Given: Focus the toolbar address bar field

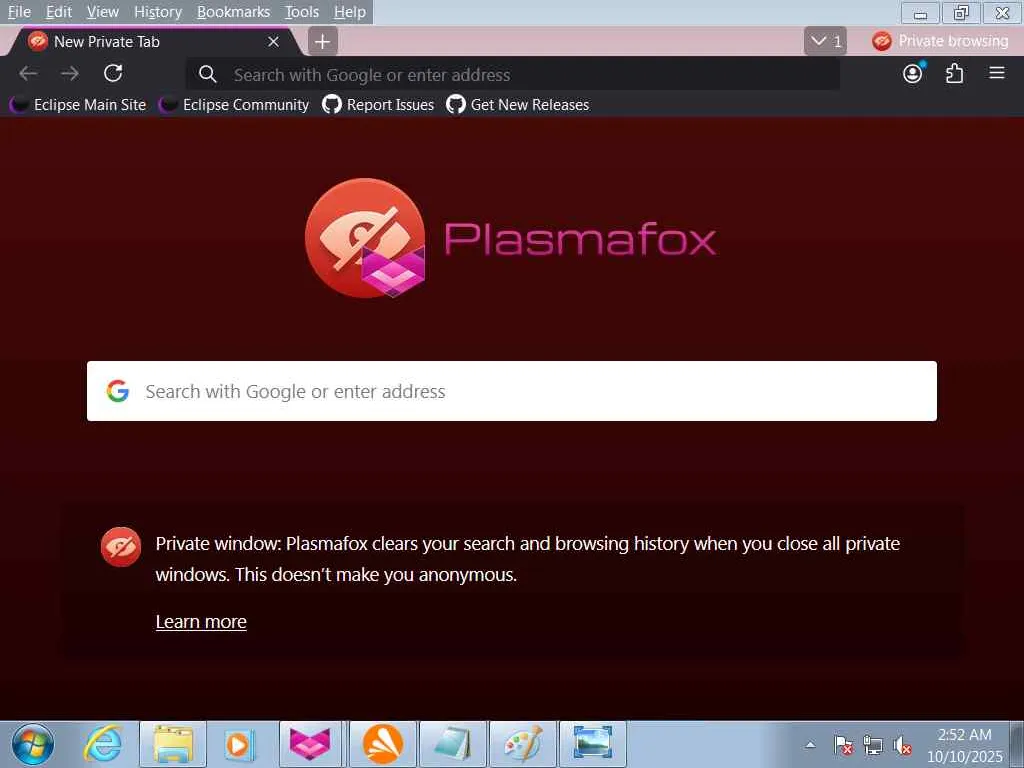Looking at the screenshot, I should [x=513, y=74].
